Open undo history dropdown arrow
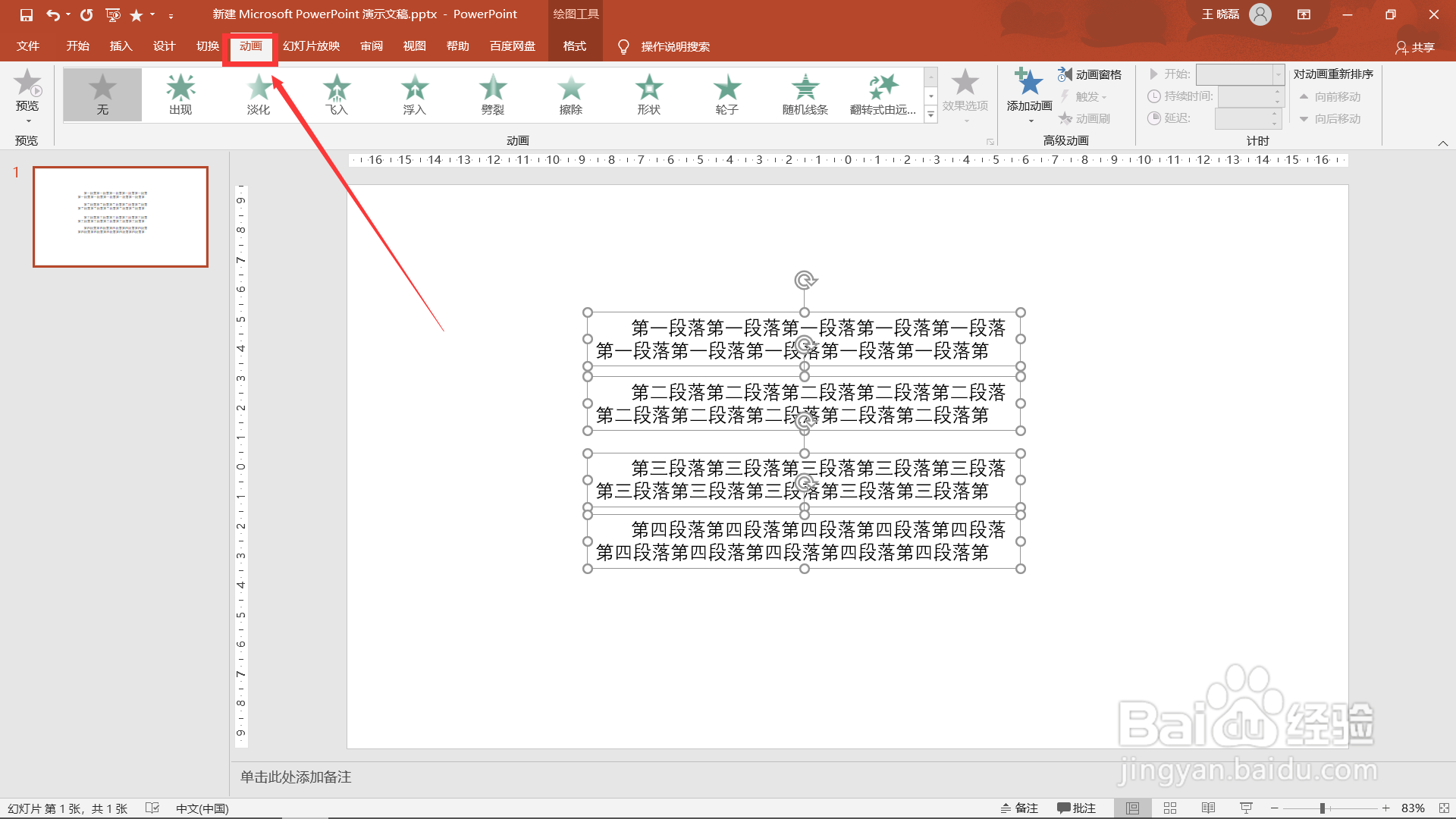 [68, 14]
